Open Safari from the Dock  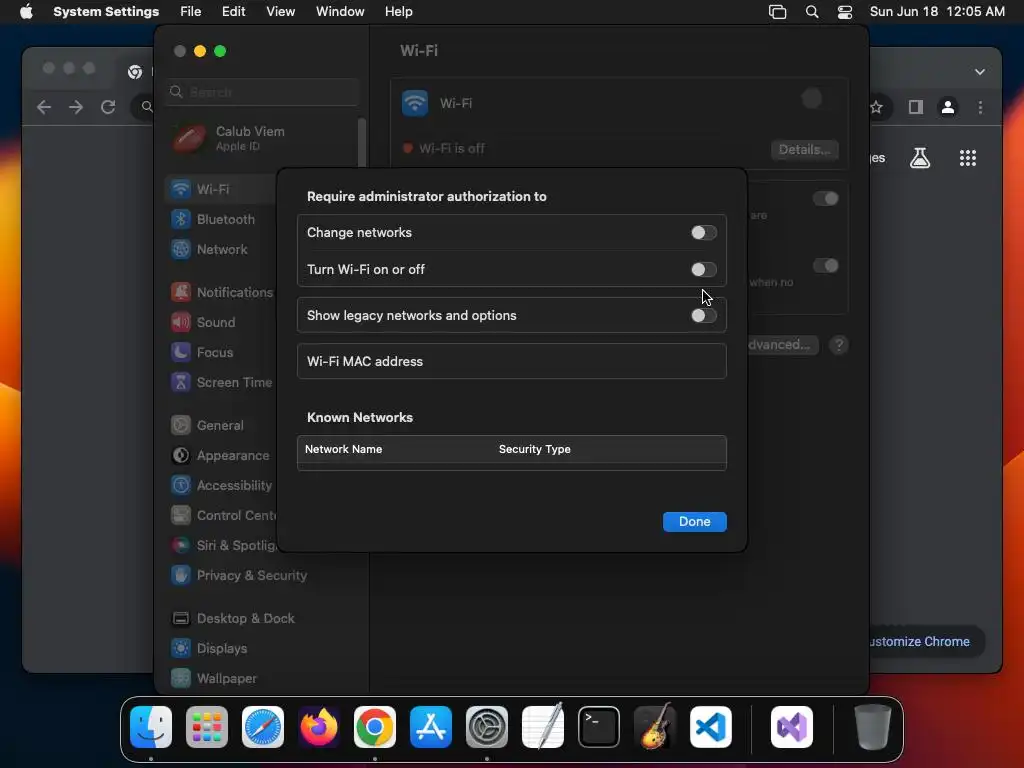(263, 727)
